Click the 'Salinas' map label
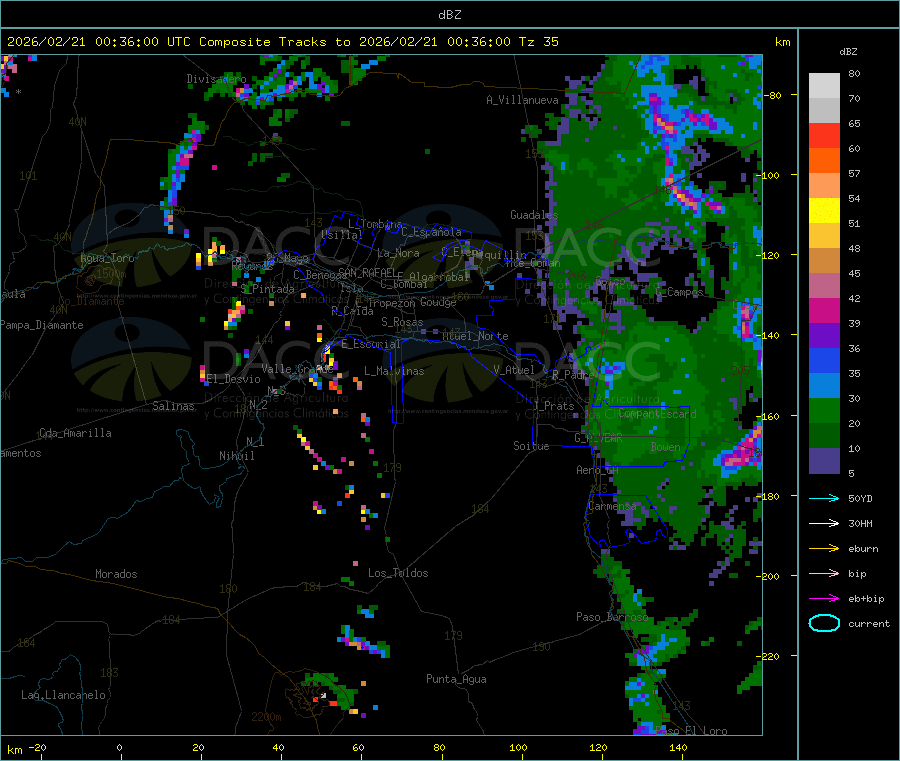 pyautogui.click(x=173, y=406)
